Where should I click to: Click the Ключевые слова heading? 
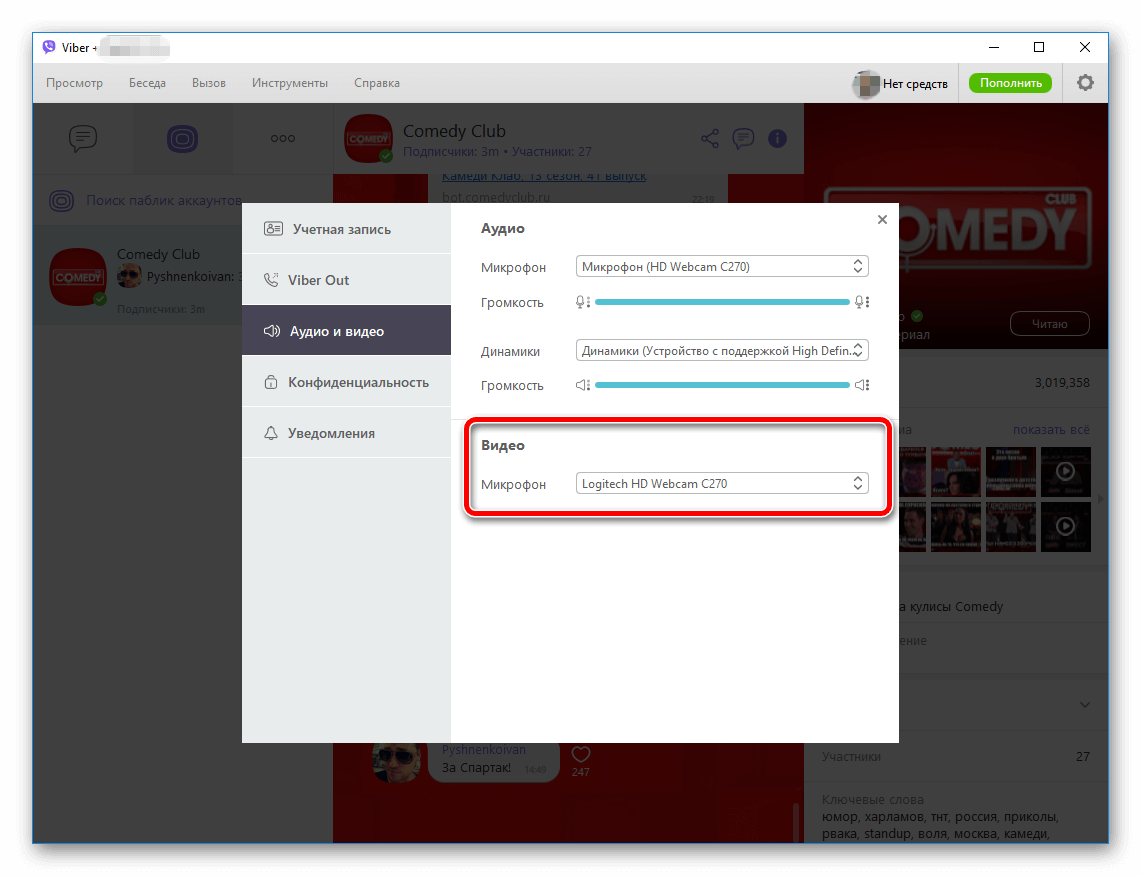tap(872, 799)
